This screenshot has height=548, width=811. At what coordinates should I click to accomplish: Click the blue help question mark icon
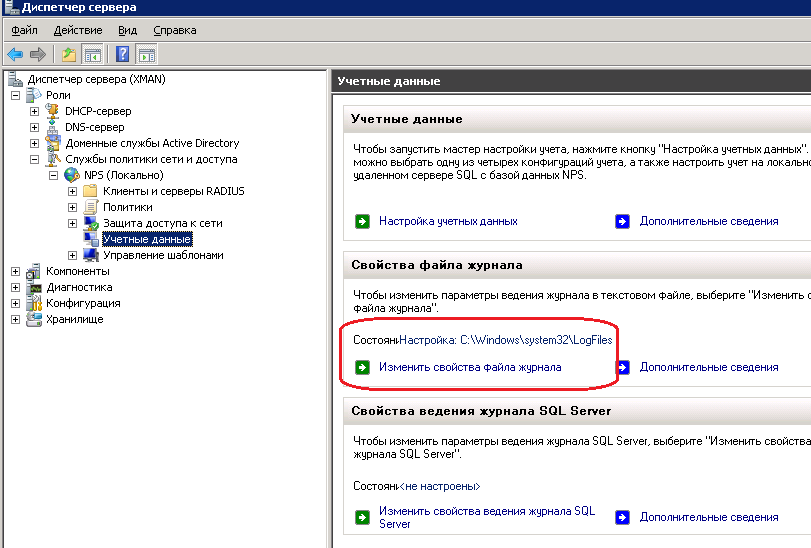tap(122, 54)
